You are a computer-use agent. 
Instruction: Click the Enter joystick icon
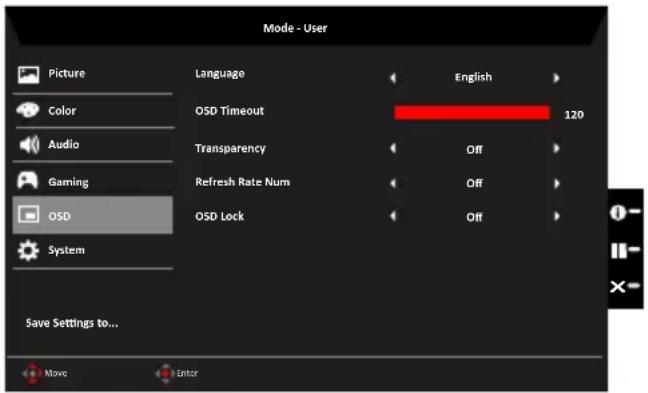(x=165, y=373)
